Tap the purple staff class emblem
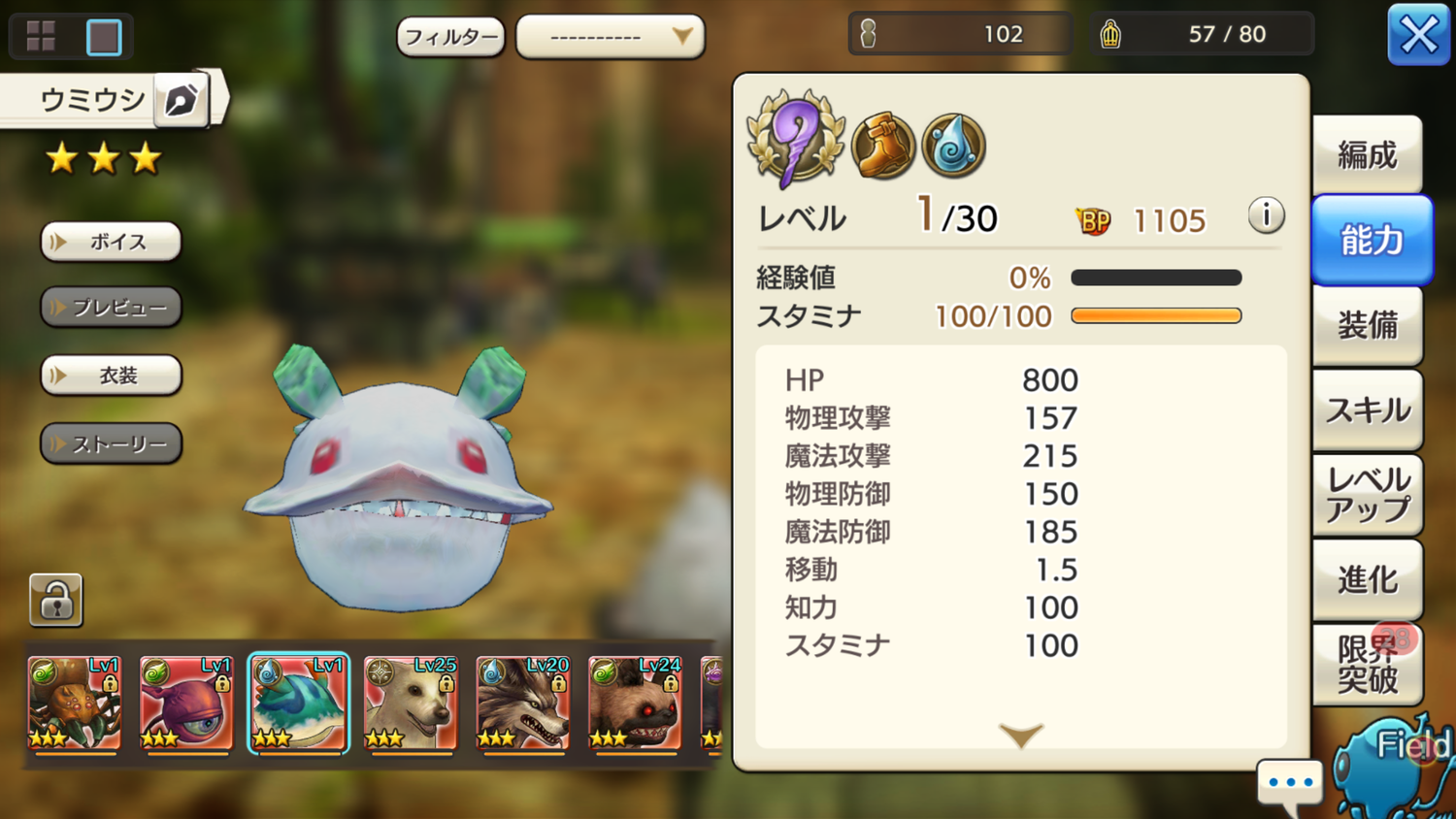1456x819 pixels. pos(796,138)
